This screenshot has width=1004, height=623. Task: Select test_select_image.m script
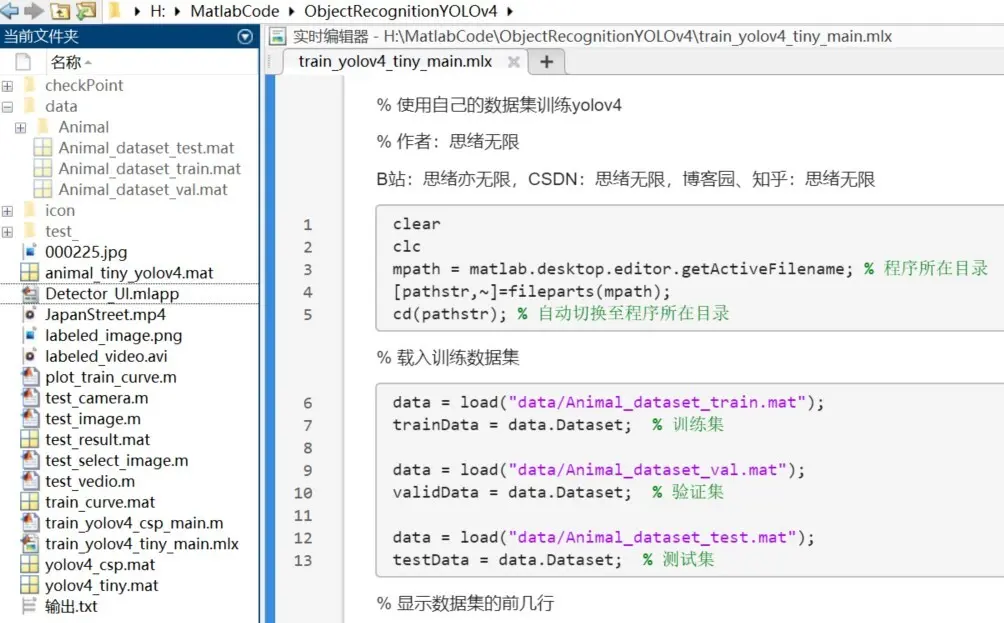pyautogui.click(x=116, y=460)
